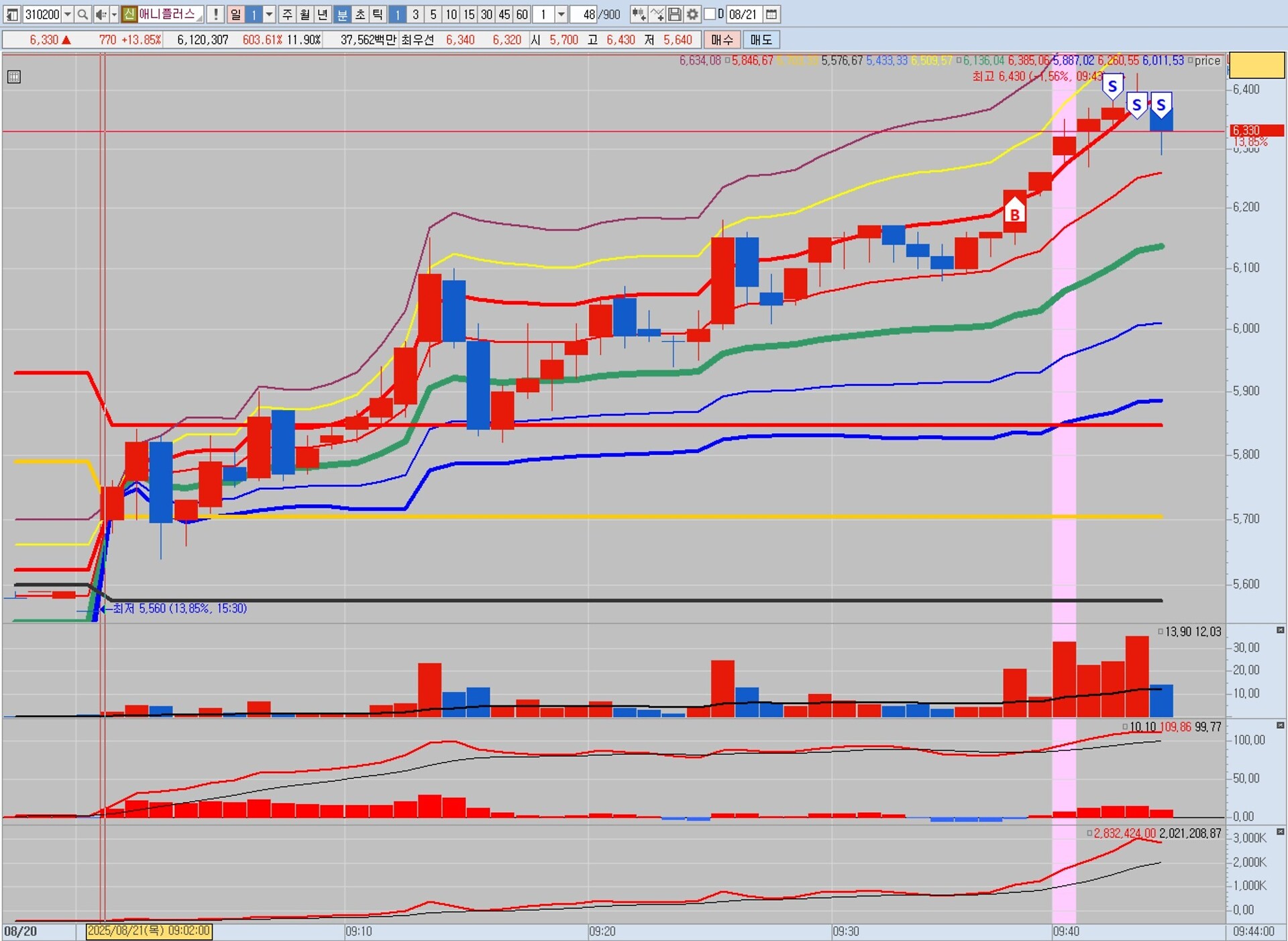Viewport: 1288px width, 941px height.
Task: Click the exclamation mark info icon
Action: pyautogui.click(x=215, y=14)
